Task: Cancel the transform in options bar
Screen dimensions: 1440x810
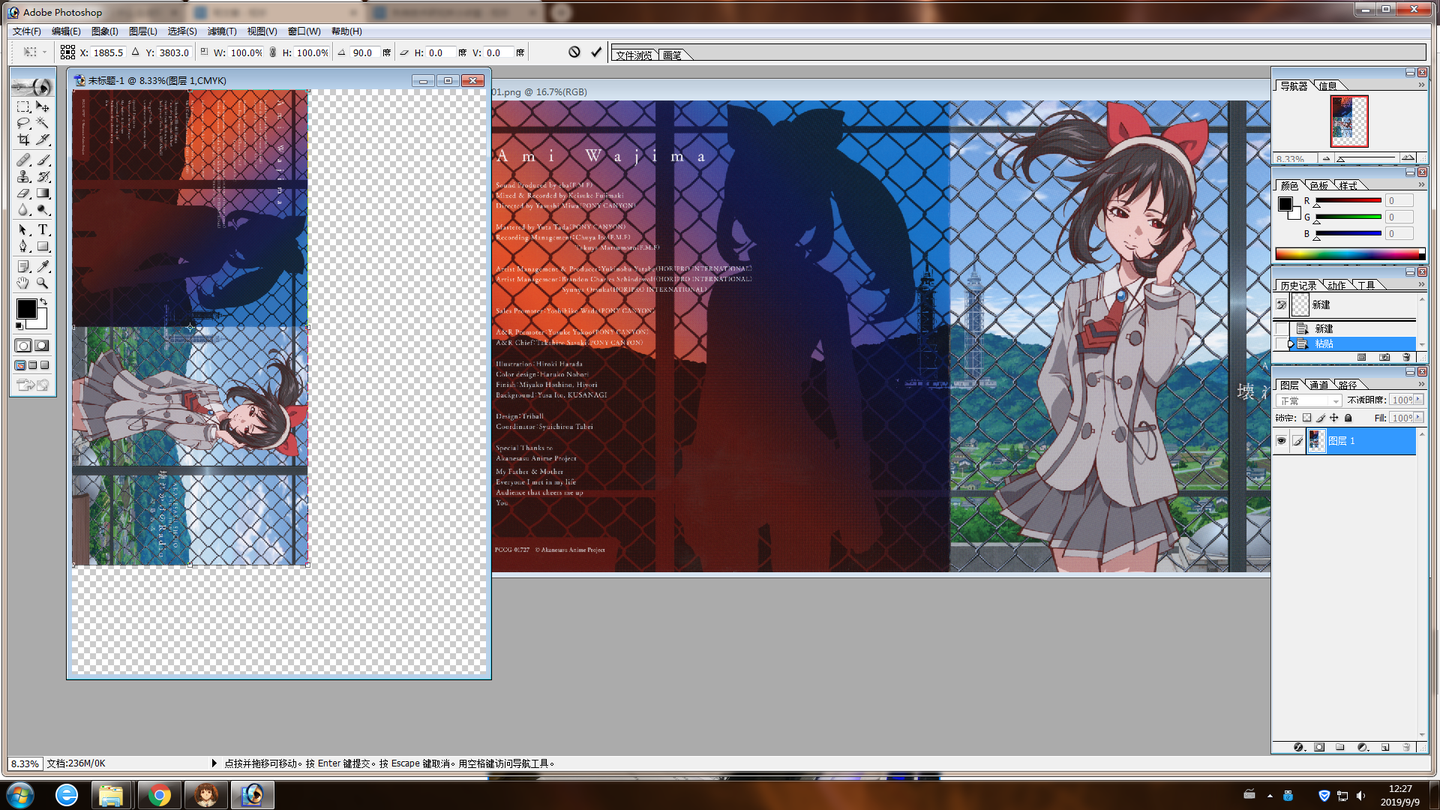Action: point(574,52)
